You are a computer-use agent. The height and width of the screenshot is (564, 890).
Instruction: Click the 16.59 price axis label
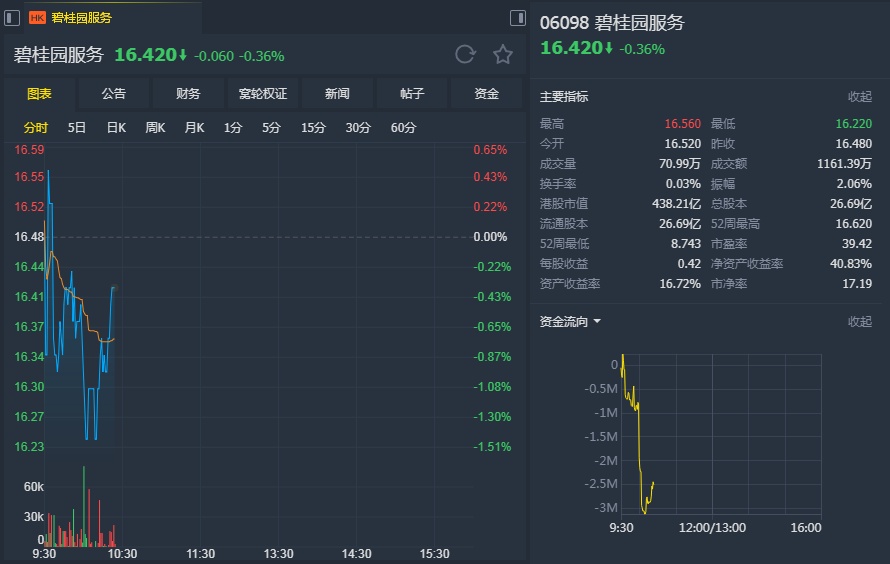pyautogui.click(x=29, y=150)
